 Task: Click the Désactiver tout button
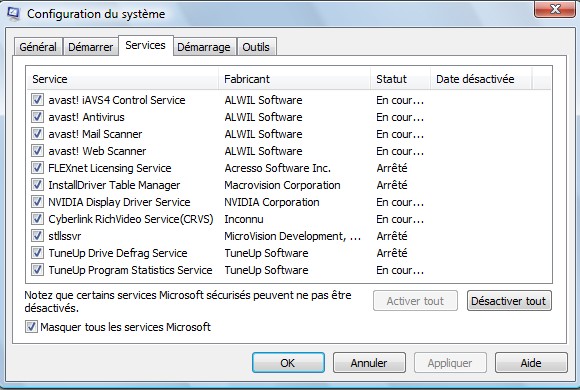pos(509,301)
